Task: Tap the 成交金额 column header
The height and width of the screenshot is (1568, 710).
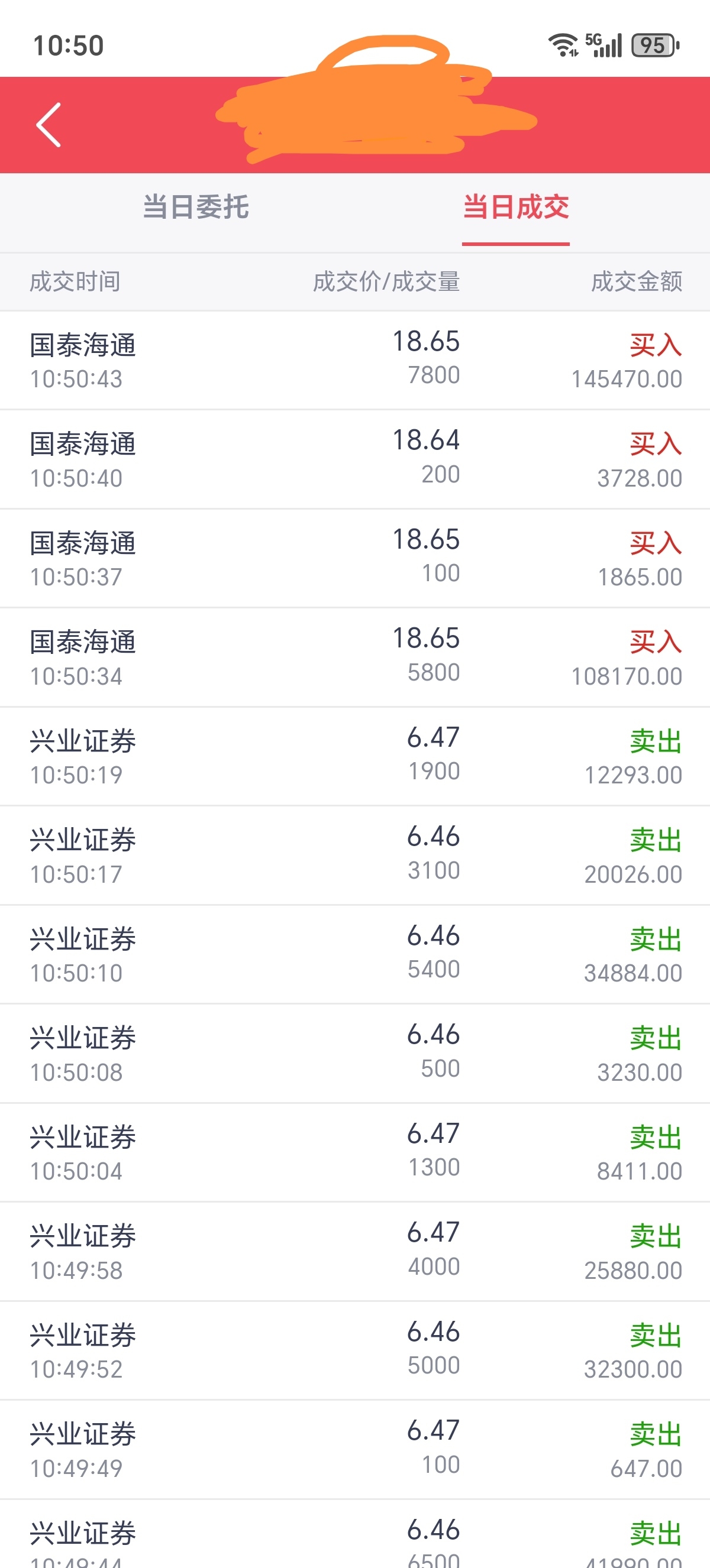Action: (x=635, y=282)
